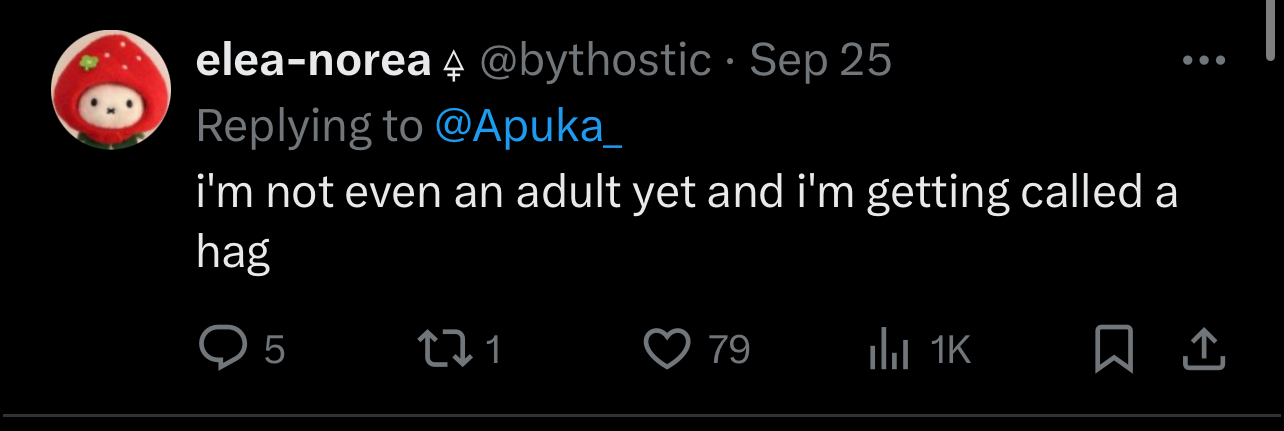This screenshot has width=1284, height=431.
Task: Click the strawberry hat profile avatar
Action: coord(111,90)
